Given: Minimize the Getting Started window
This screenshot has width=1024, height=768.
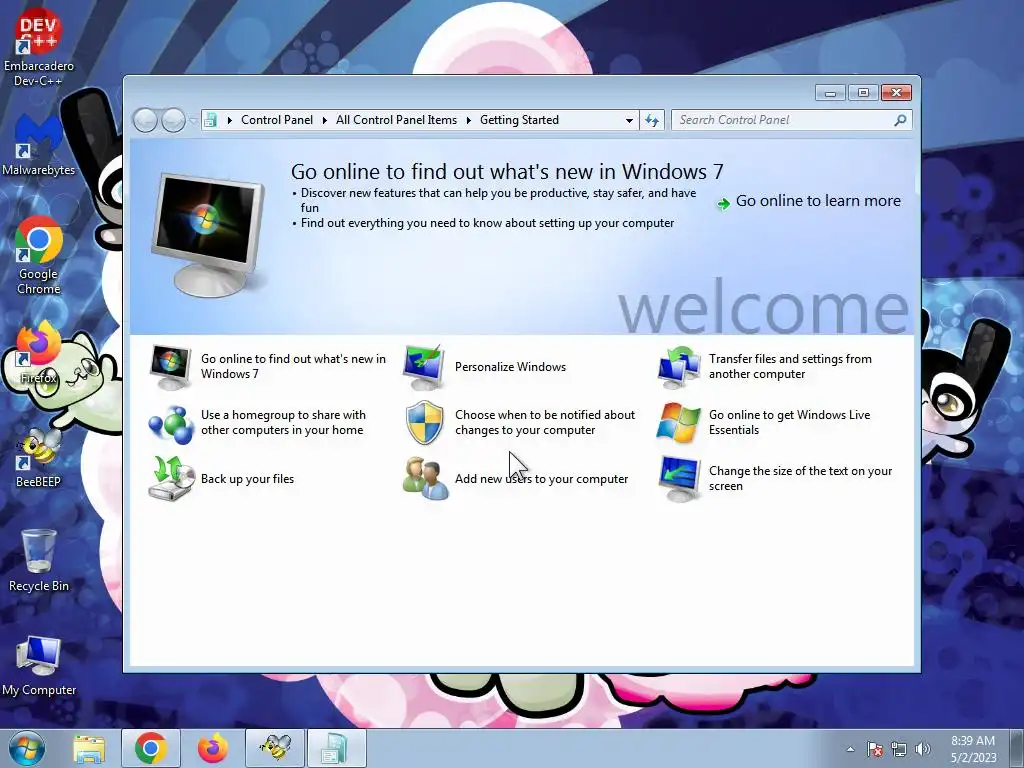Looking at the screenshot, I should click(830, 93).
